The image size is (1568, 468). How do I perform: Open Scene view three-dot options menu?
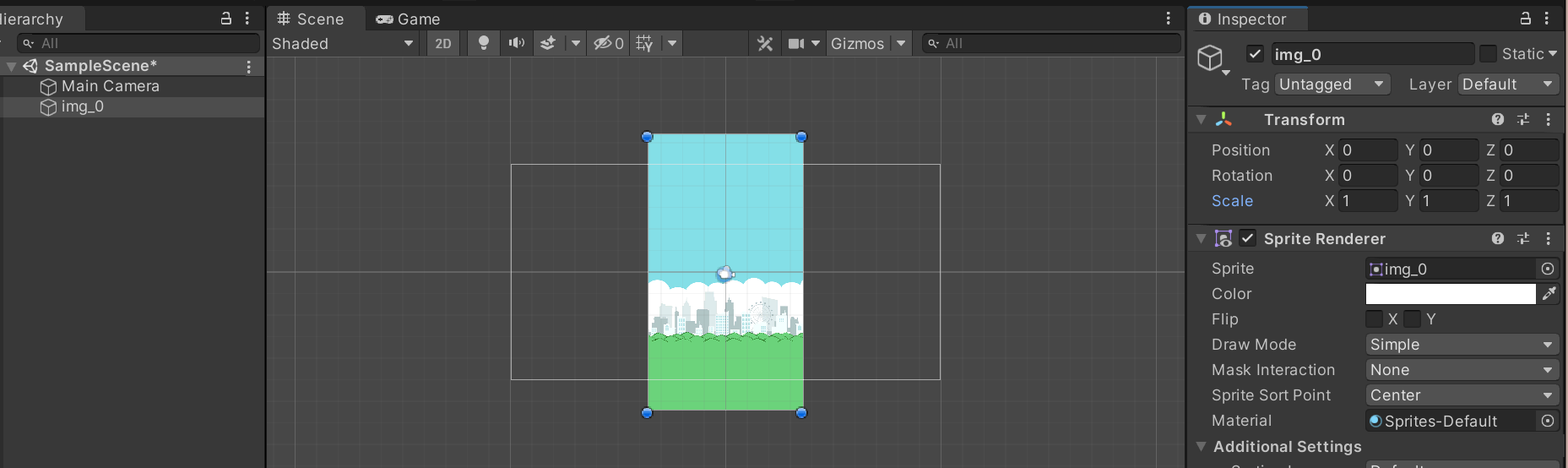1169,19
